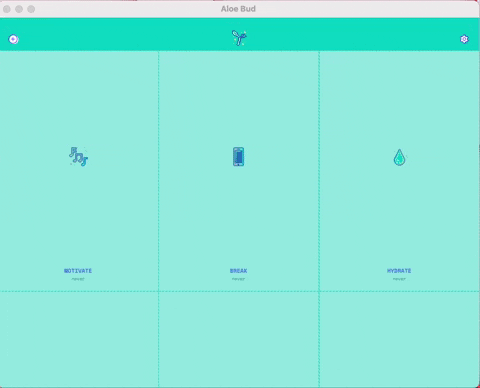Click 'never' under BREAK

tap(239, 279)
